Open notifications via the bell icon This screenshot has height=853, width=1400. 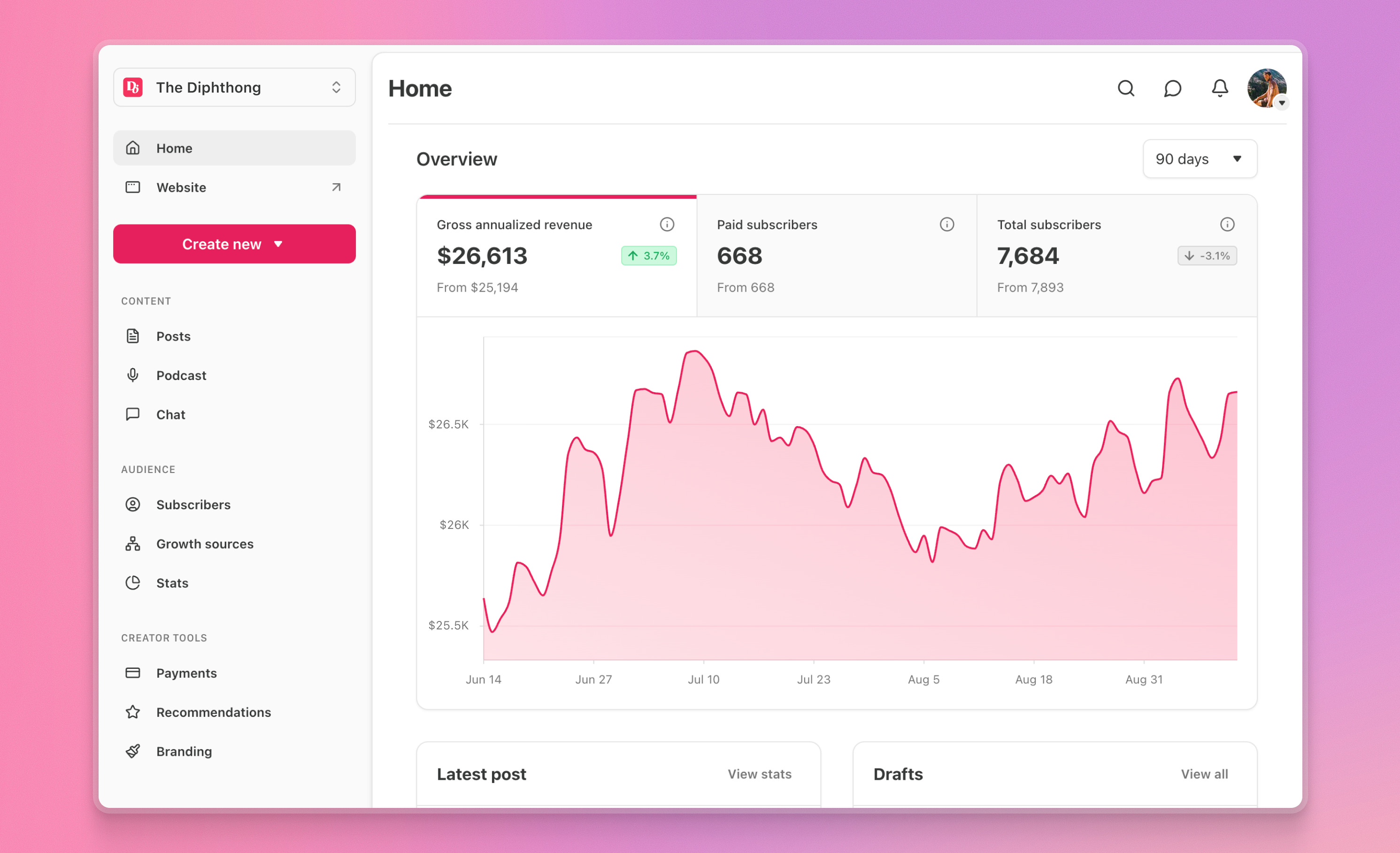(1219, 88)
